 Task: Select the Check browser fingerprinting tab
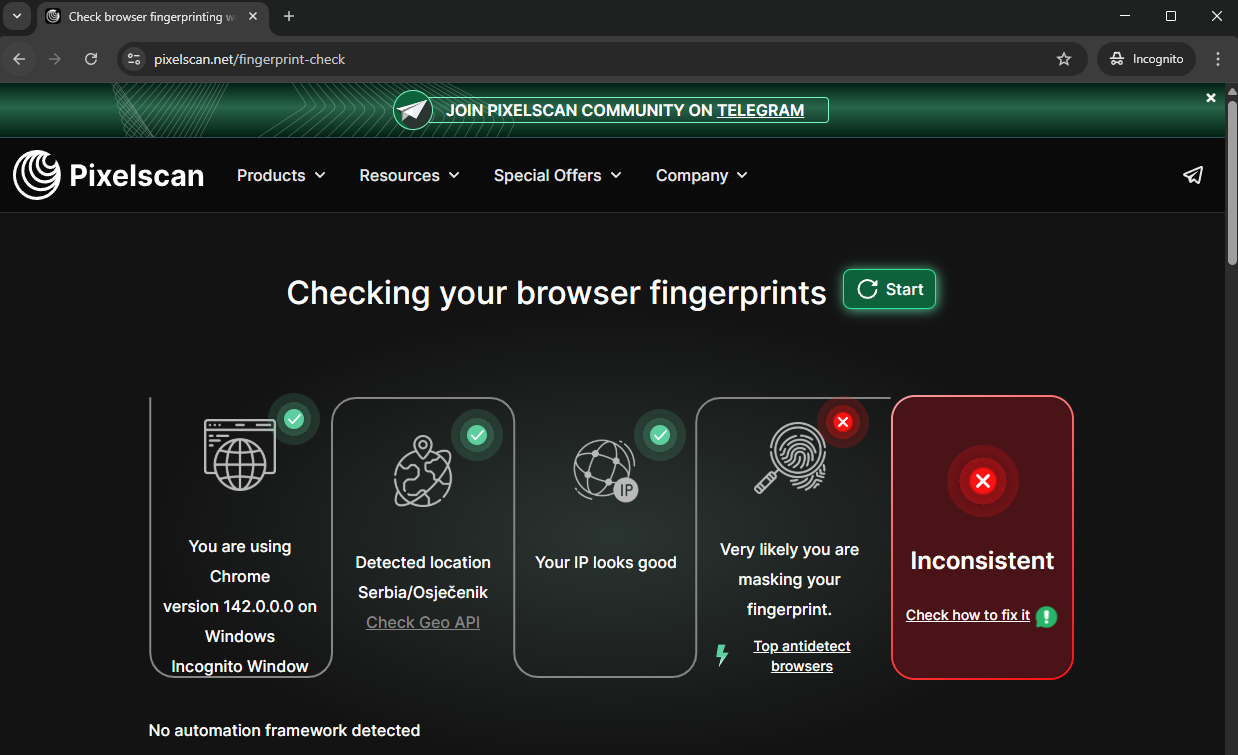[150, 17]
